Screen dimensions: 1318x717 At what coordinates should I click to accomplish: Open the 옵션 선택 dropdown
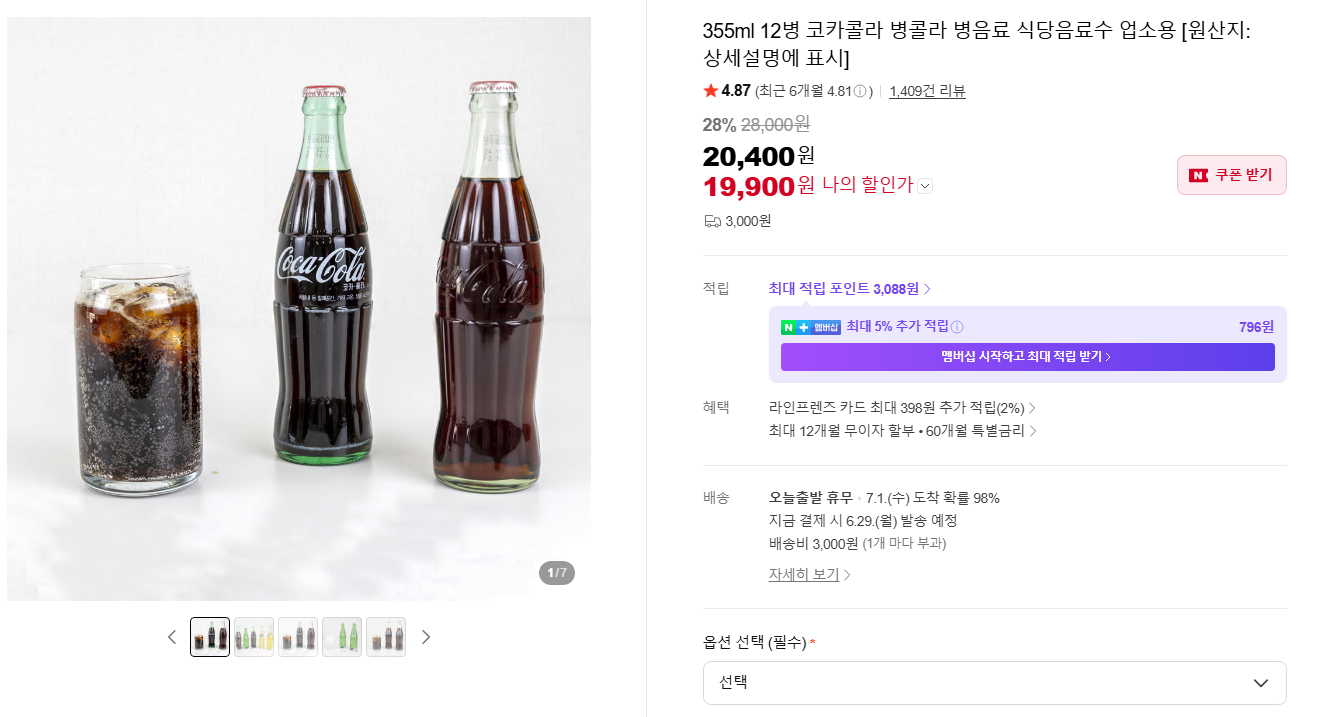[x=994, y=683]
